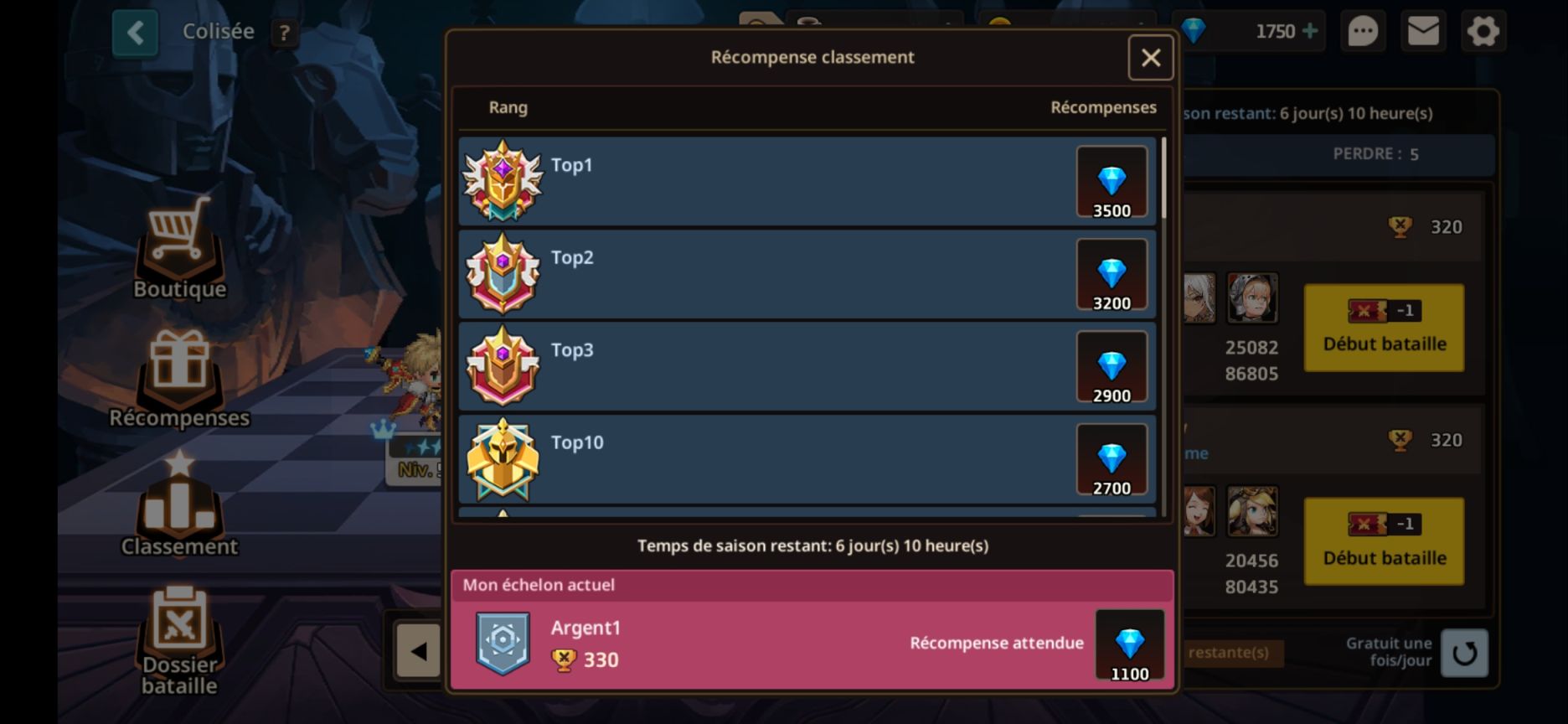Select the Top3 rank badge

[503, 365]
